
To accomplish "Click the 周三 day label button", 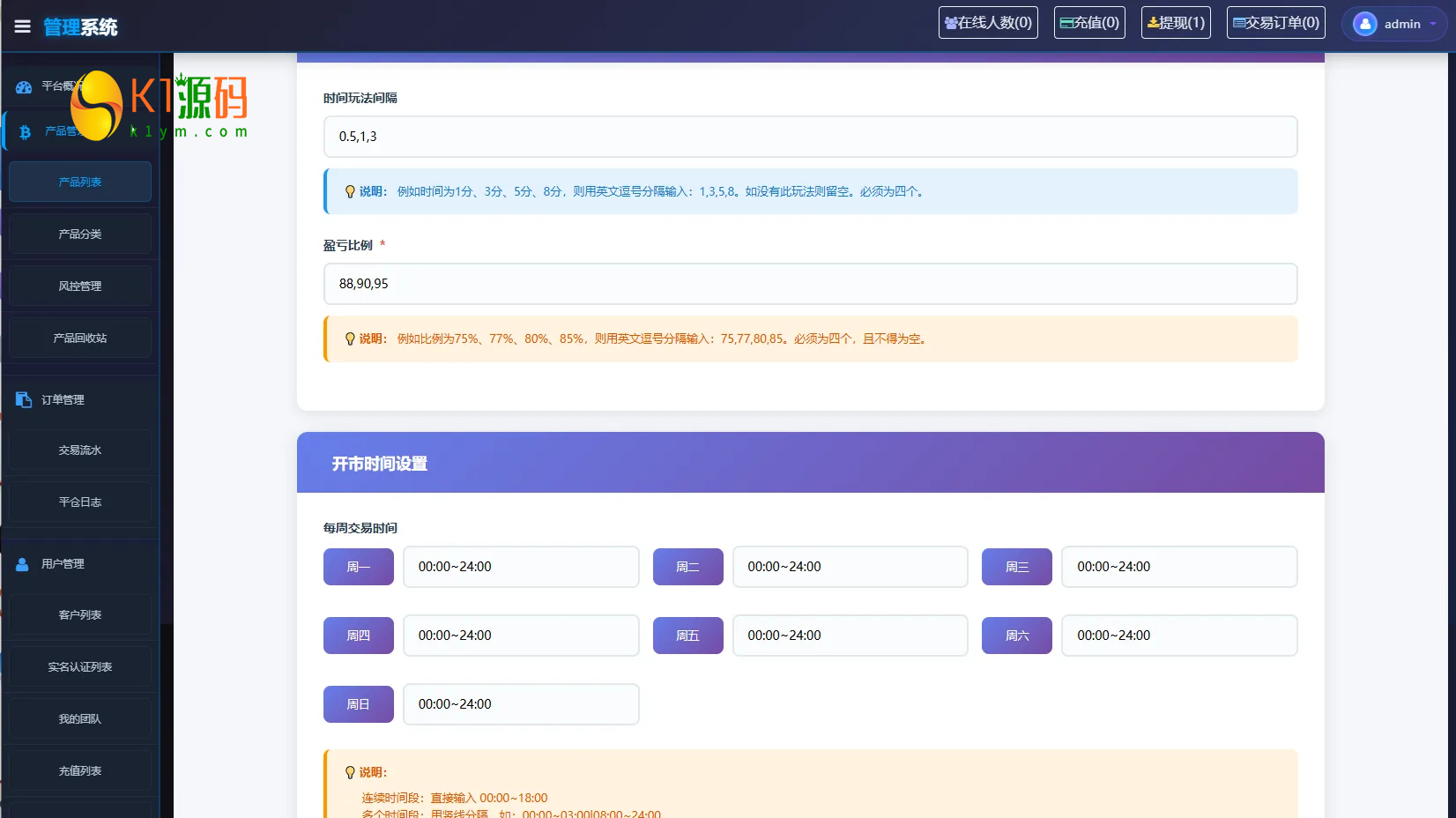I will click(1017, 567).
